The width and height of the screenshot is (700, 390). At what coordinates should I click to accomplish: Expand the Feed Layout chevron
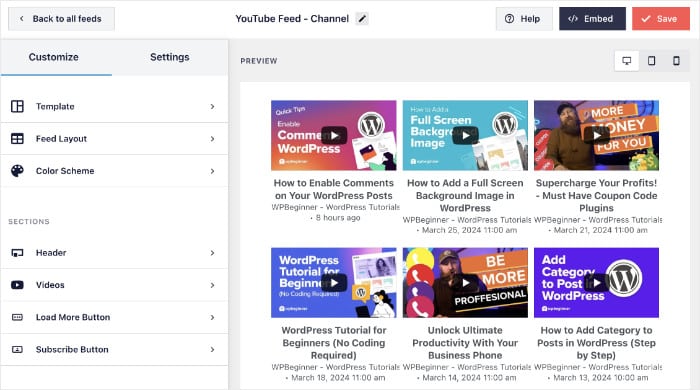(212, 139)
